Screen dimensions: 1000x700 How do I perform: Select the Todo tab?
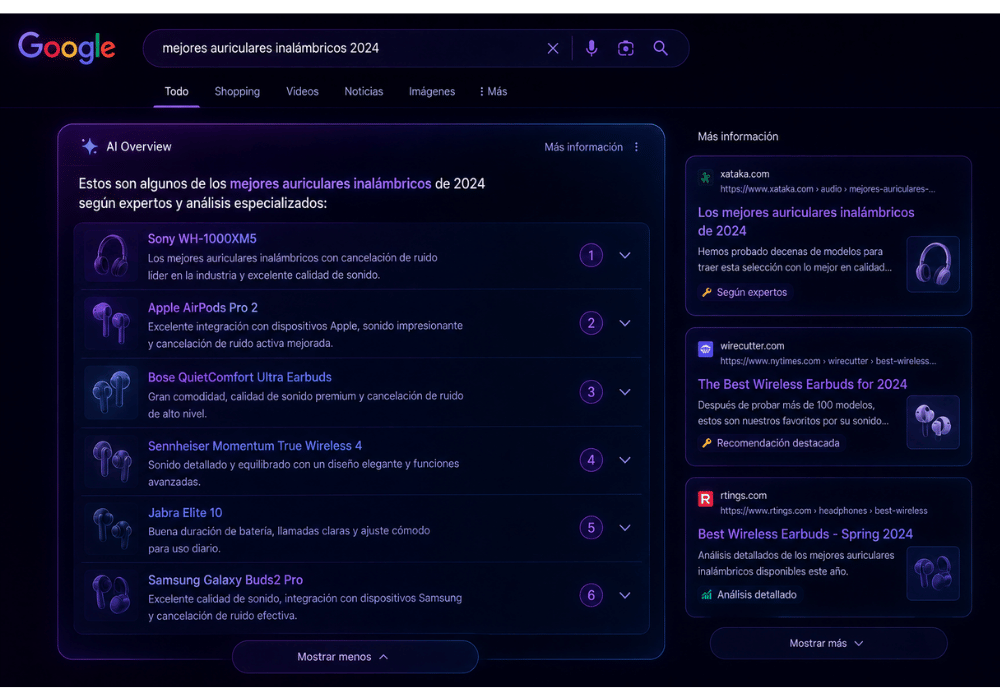point(177,91)
